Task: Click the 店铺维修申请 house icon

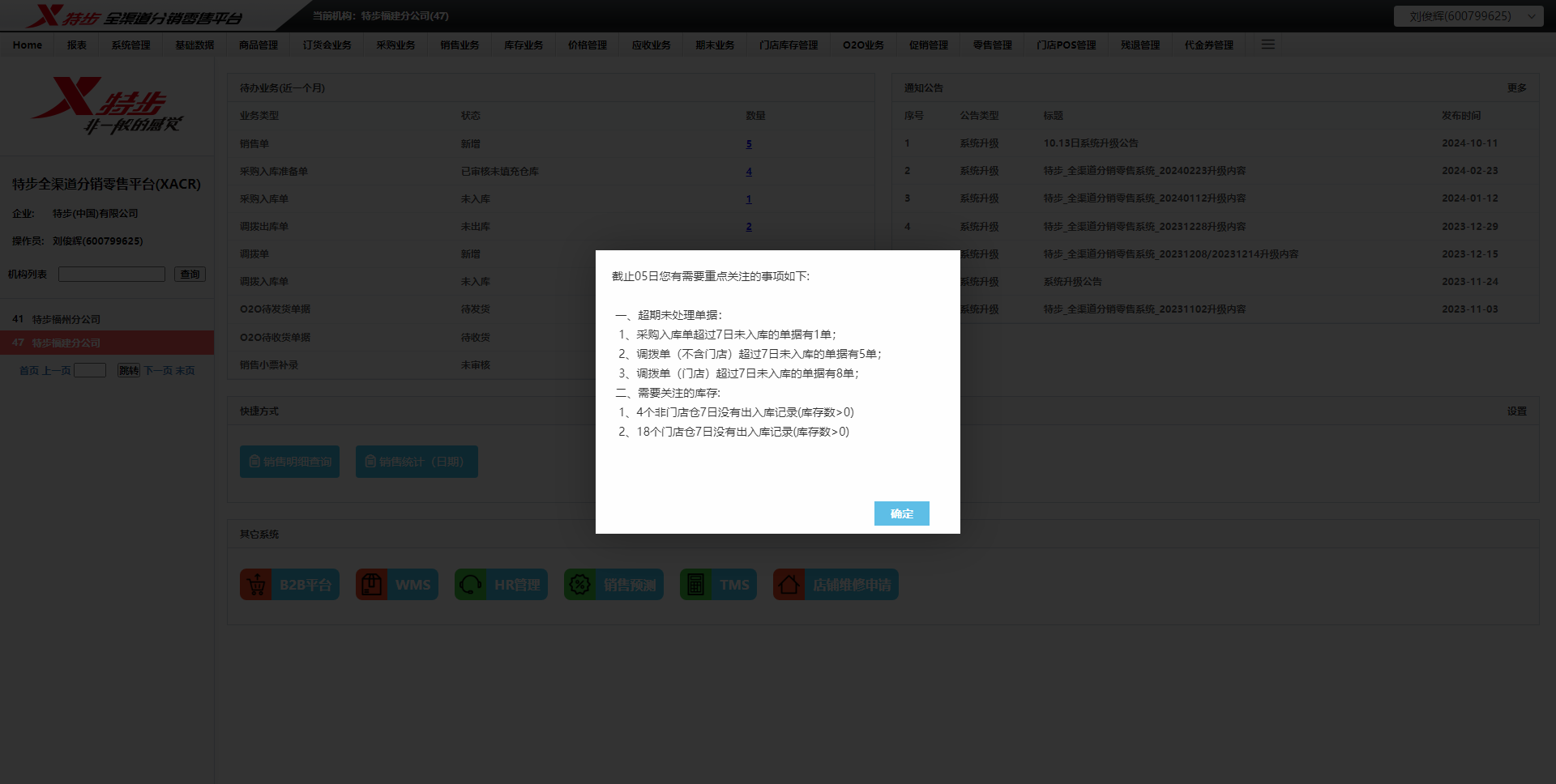Action: pos(789,585)
